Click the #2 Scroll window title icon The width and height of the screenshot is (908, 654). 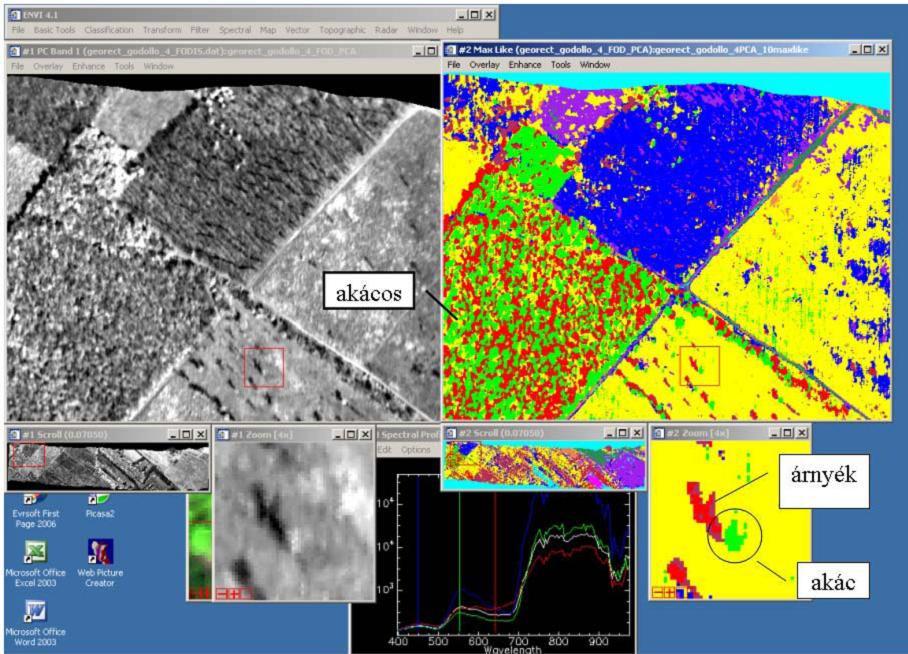(x=450, y=433)
